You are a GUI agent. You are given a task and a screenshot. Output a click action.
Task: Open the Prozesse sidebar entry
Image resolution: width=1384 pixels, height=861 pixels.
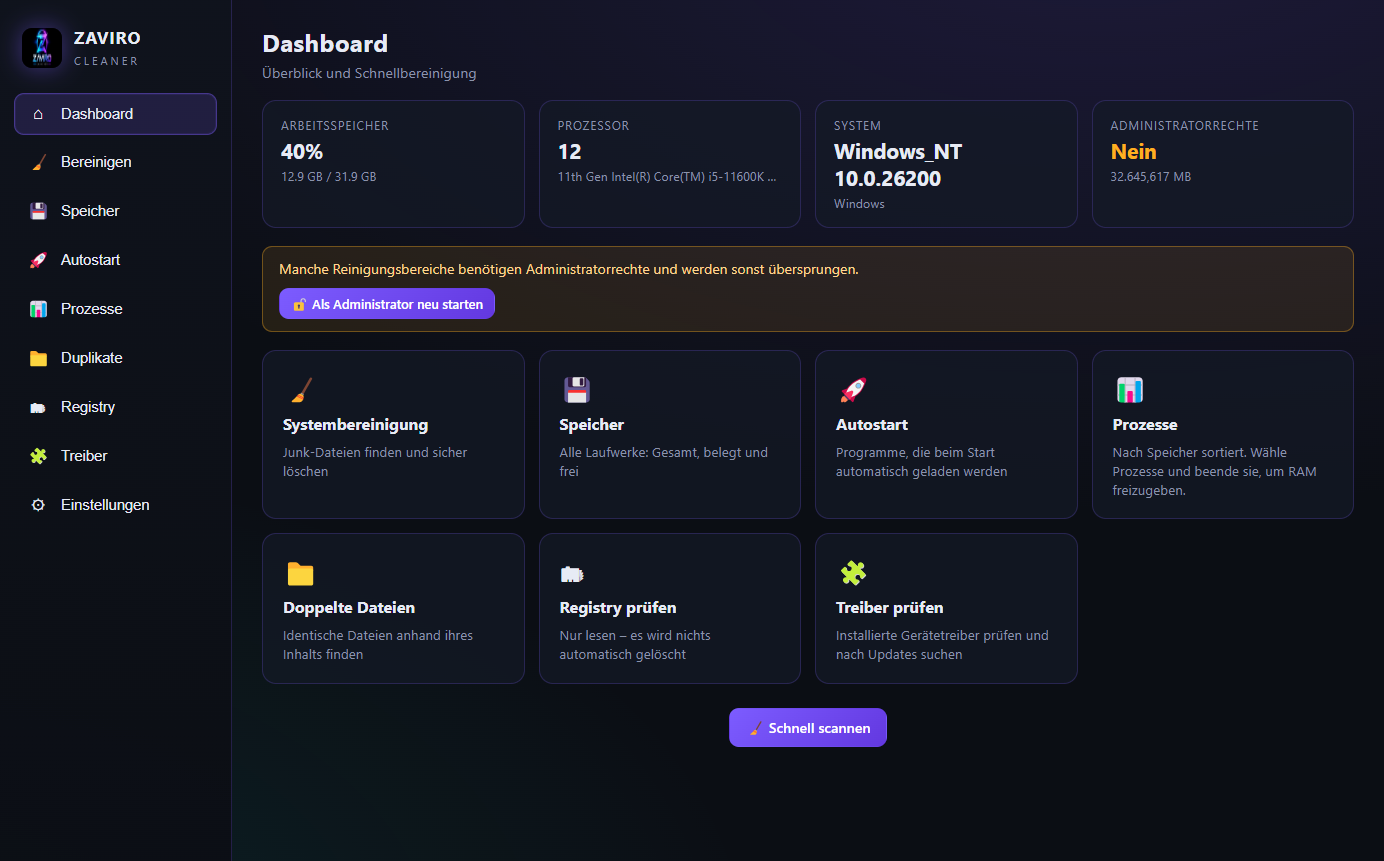click(115, 309)
